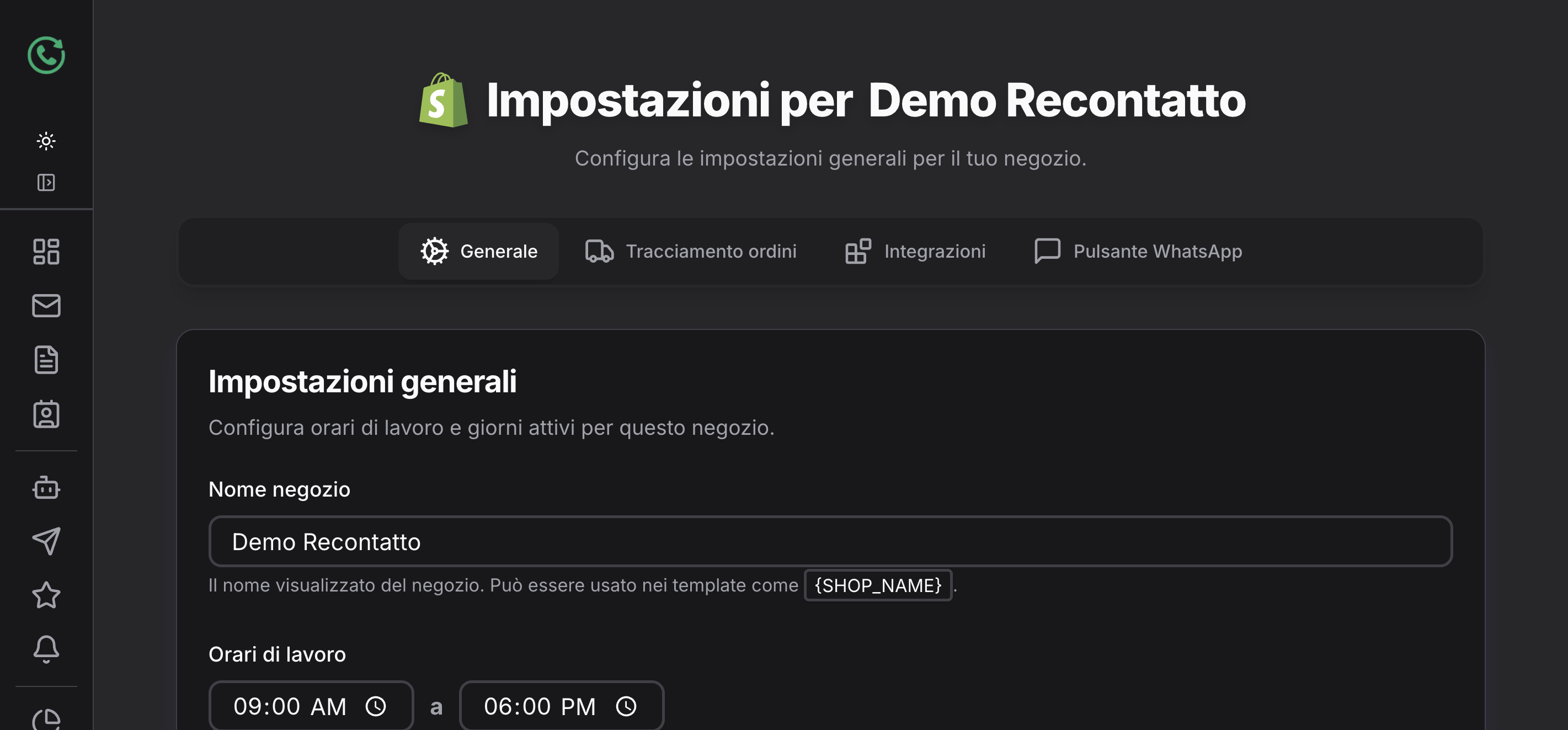Switch to Tracciamento ordini tab
The height and width of the screenshot is (730, 1568).
(x=691, y=252)
